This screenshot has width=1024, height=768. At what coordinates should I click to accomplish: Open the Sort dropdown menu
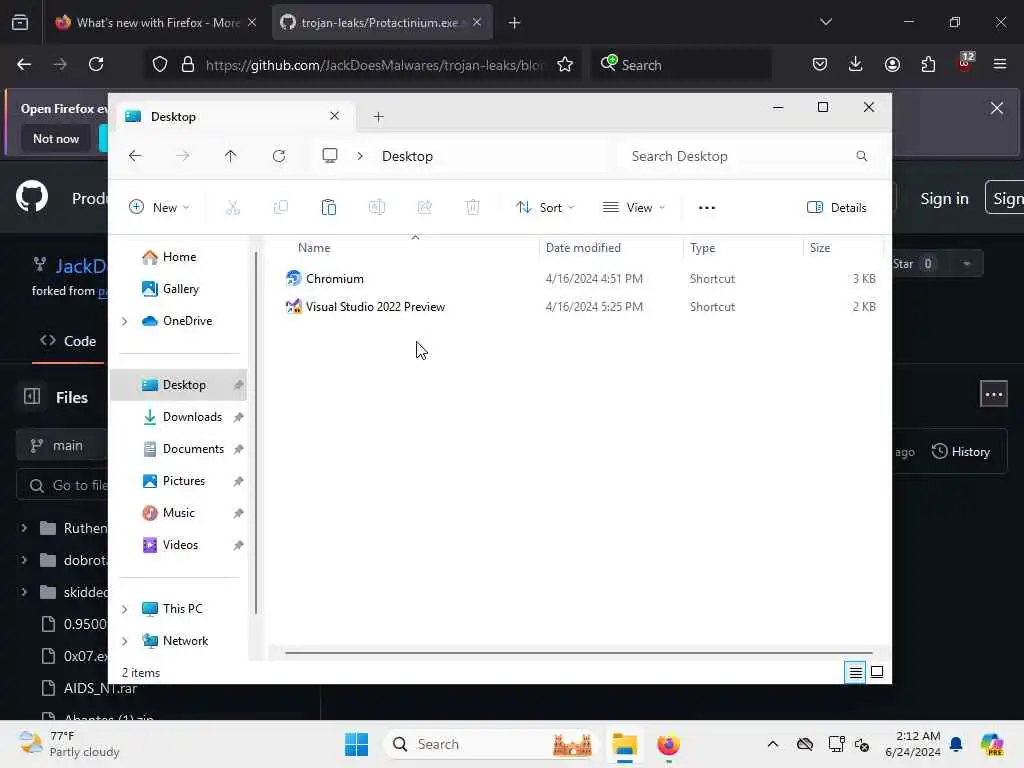545,208
